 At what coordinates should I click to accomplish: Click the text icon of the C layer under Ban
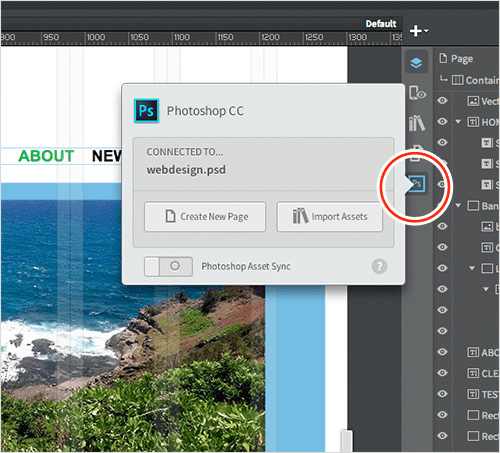click(487, 247)
